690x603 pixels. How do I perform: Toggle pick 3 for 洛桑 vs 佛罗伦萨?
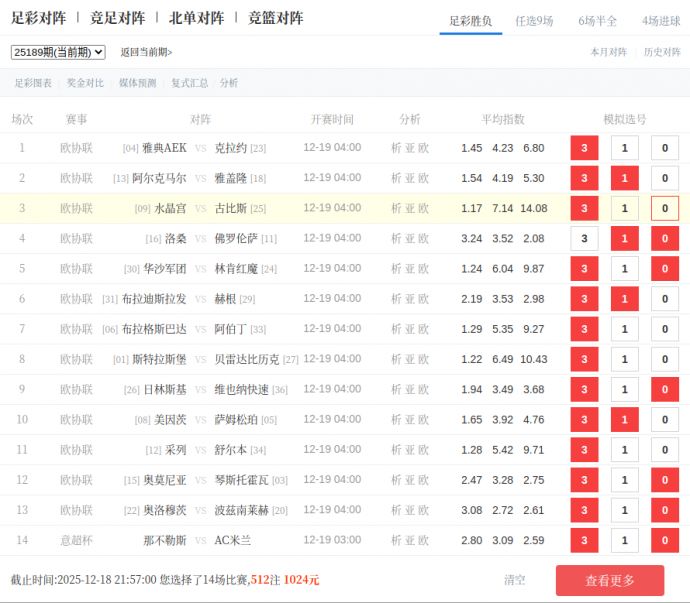coord(584,238)
